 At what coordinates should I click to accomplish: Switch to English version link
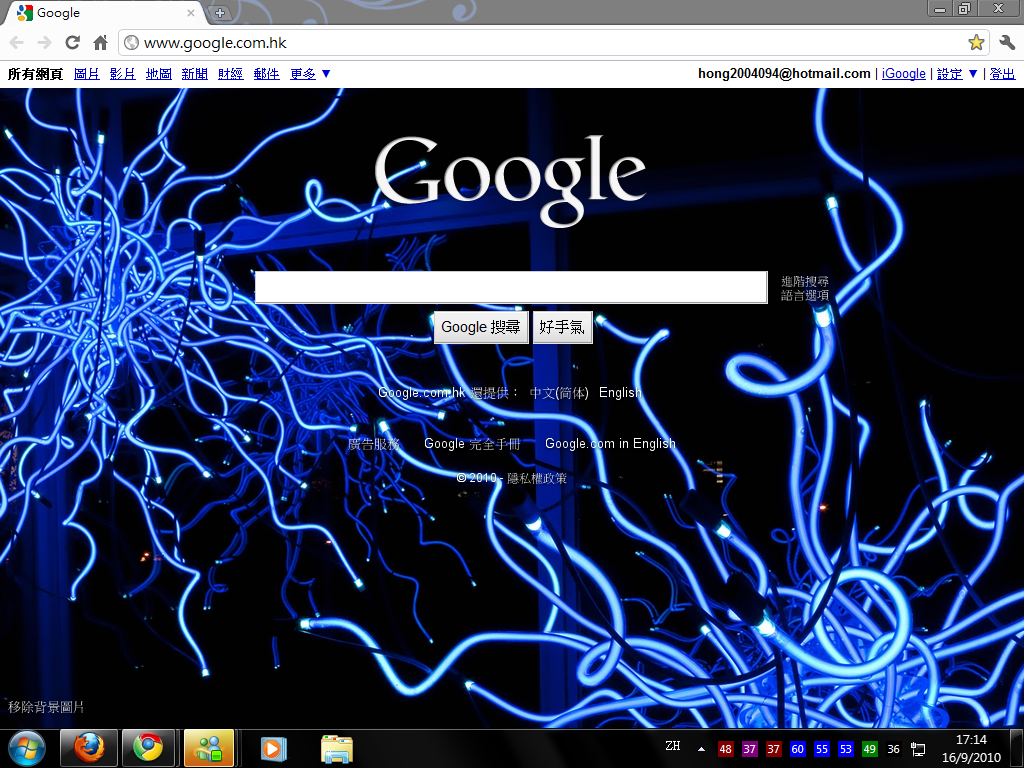[x=620, y=392]
